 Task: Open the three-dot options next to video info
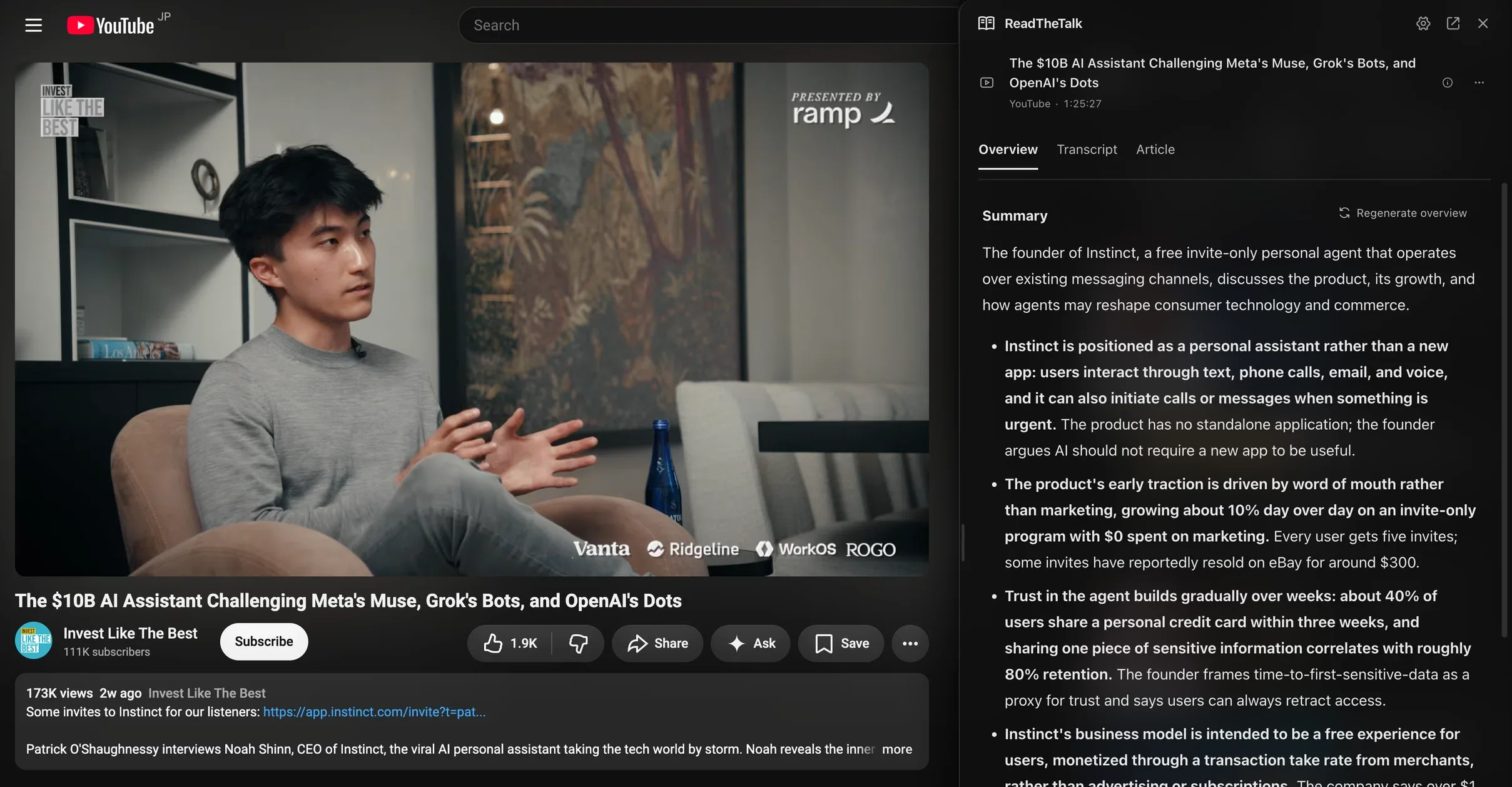click(x=1479, y=83)
